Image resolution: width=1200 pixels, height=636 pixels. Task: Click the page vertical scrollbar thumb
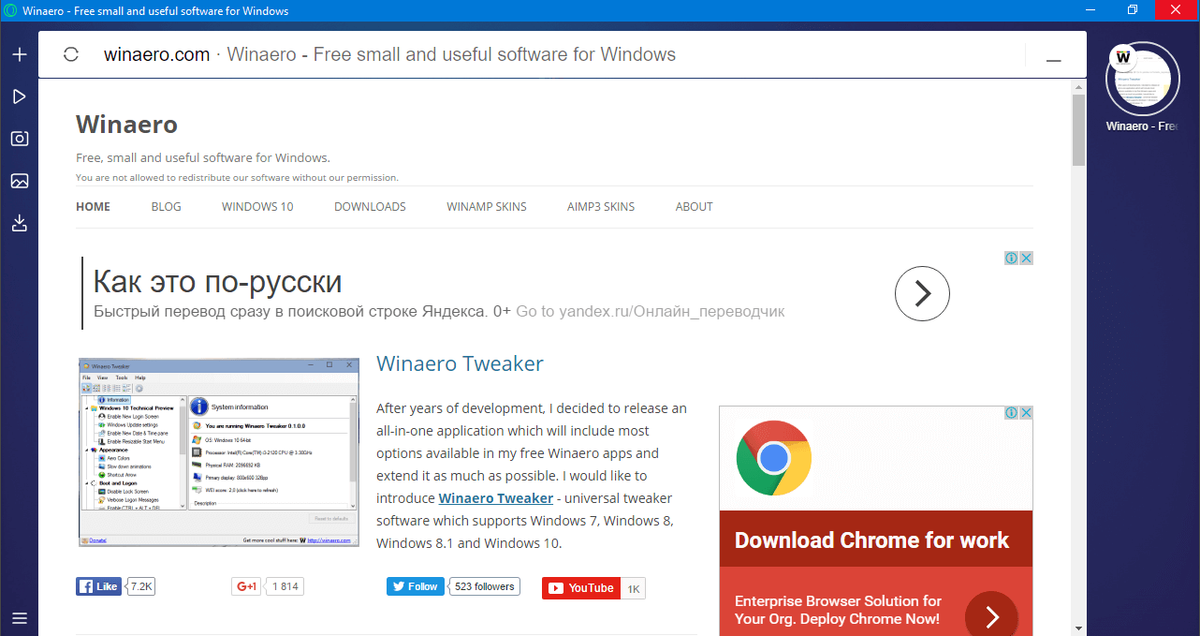(1079, 131)
